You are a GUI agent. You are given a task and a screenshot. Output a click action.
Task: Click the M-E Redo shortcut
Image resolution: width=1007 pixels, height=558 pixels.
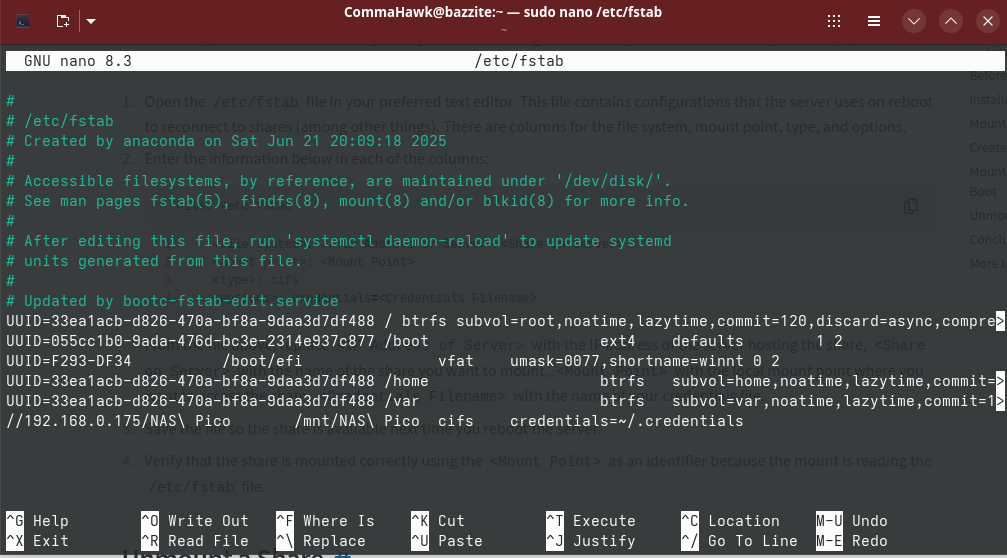pos(852,541)
